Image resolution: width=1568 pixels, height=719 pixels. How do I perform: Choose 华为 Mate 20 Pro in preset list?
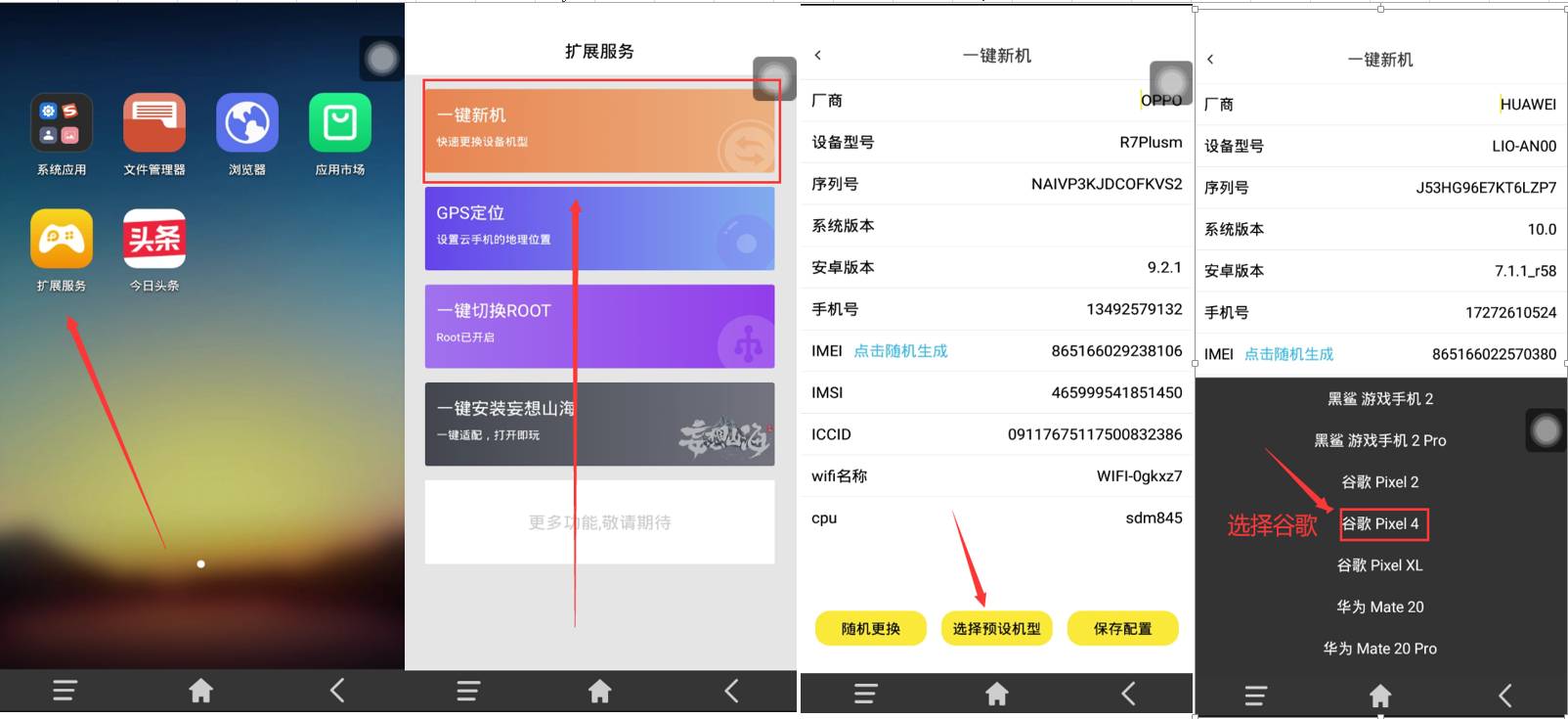[1380, 649]
